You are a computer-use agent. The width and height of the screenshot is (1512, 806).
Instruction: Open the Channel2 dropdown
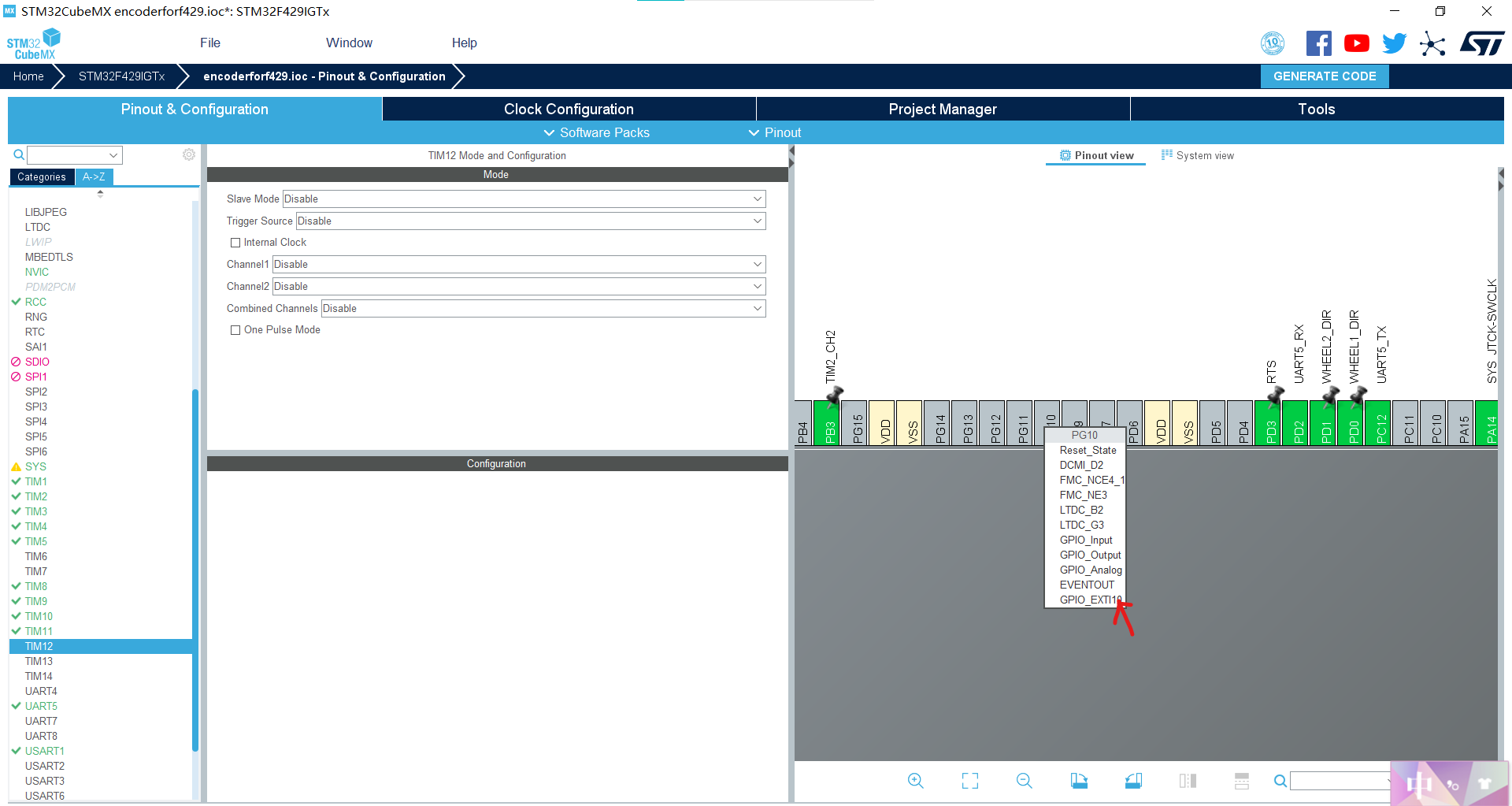pyautogui.click(x=519, y=286)
